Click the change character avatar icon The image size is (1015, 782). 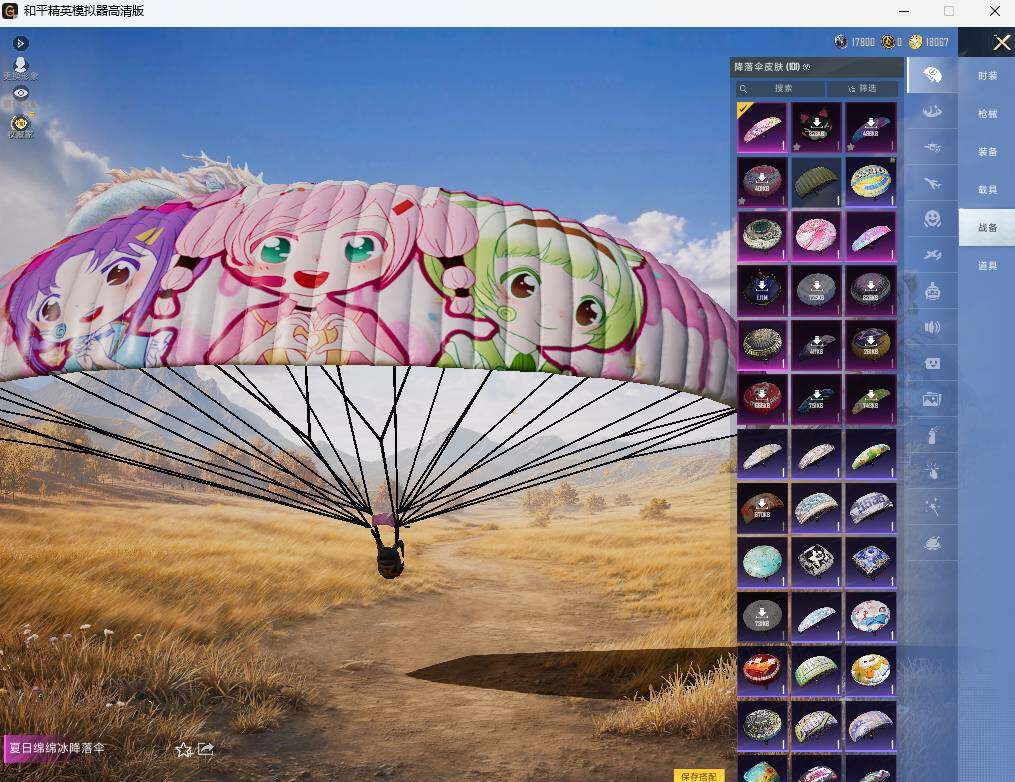click(21, 67)
